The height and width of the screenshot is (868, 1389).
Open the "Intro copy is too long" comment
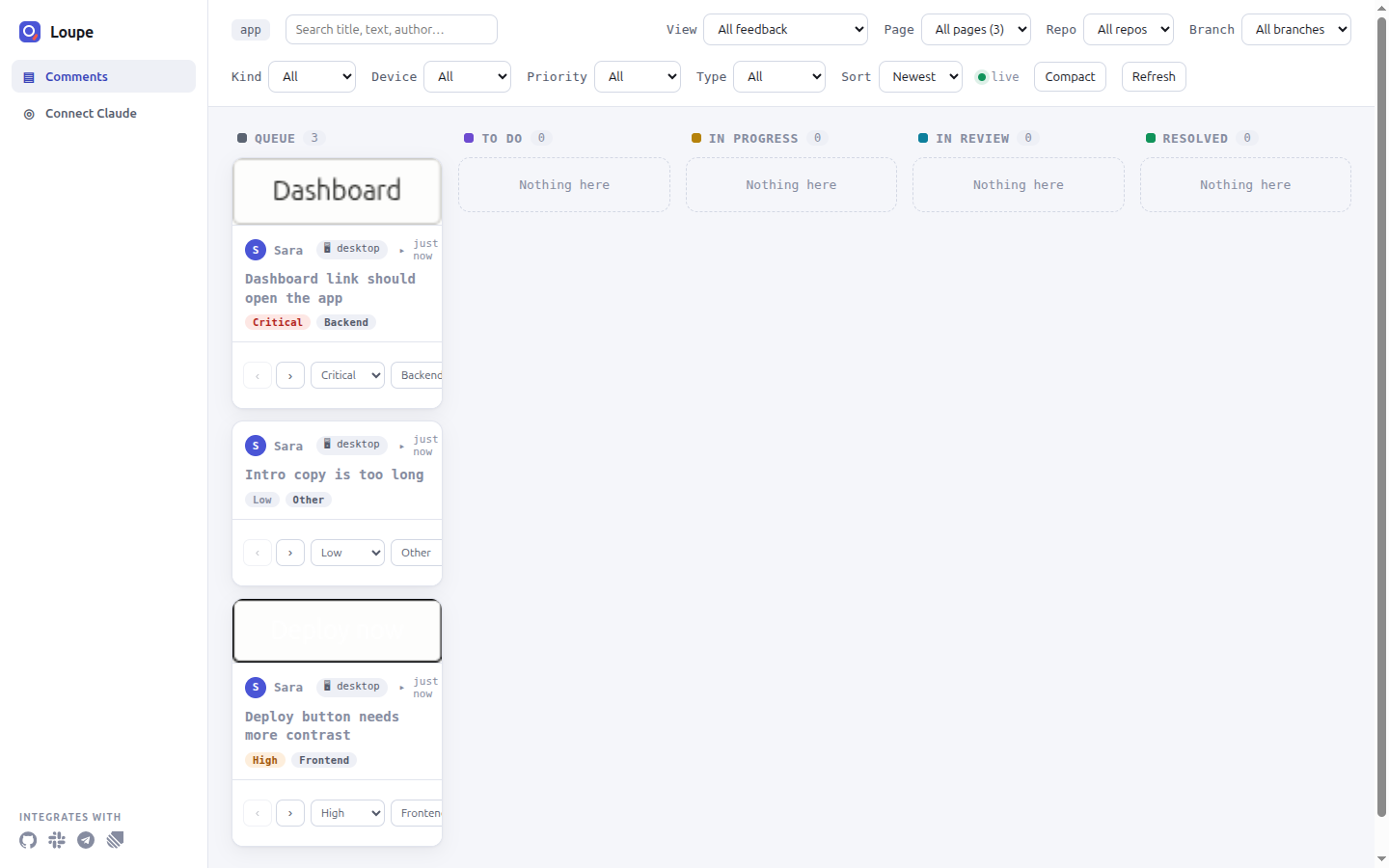click(x=334, y=475)
